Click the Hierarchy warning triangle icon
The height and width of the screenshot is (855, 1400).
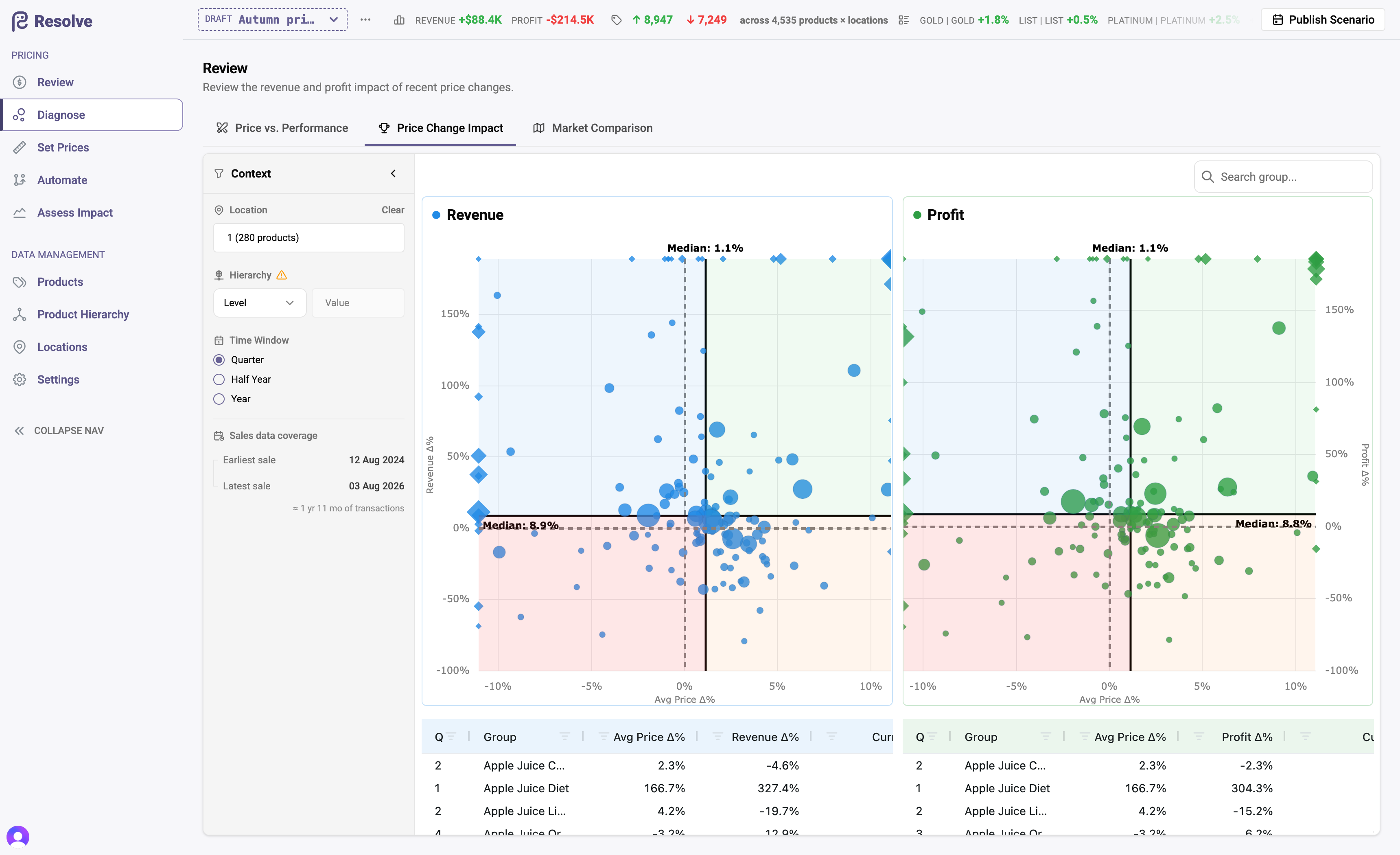pos(282,275)
